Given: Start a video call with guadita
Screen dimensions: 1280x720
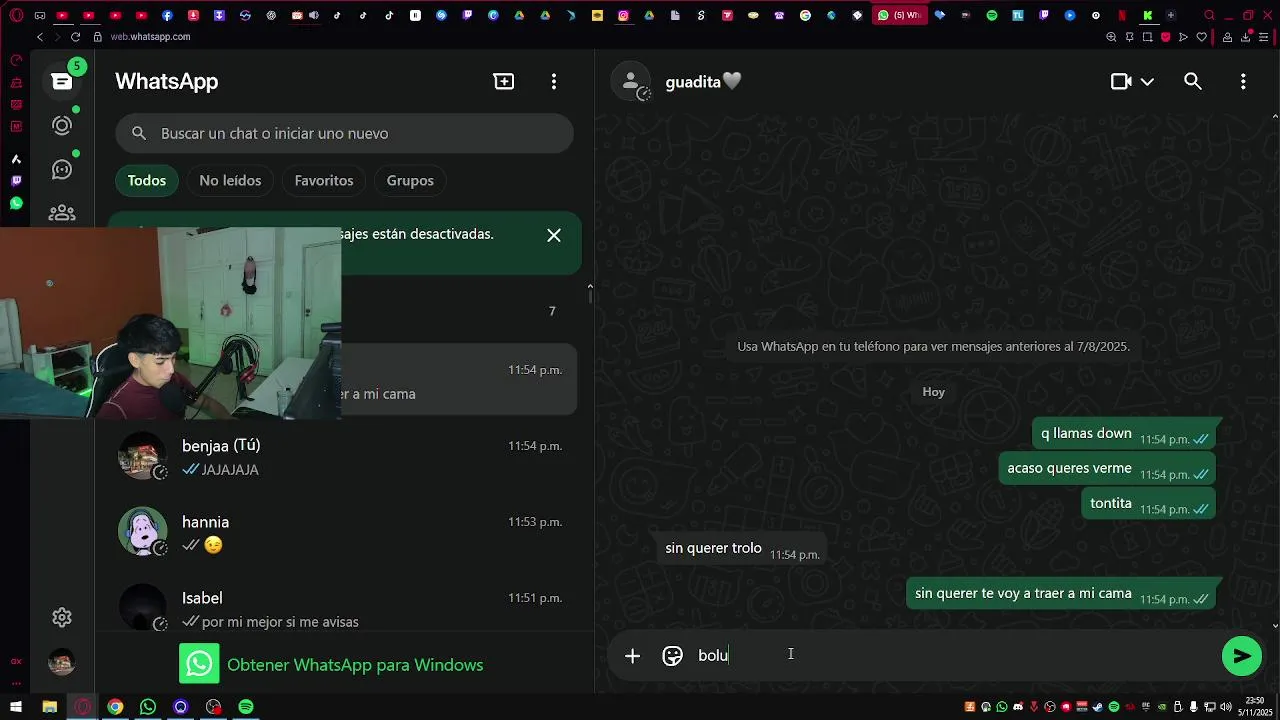Looking at the screenshot, I should 1121,82.
